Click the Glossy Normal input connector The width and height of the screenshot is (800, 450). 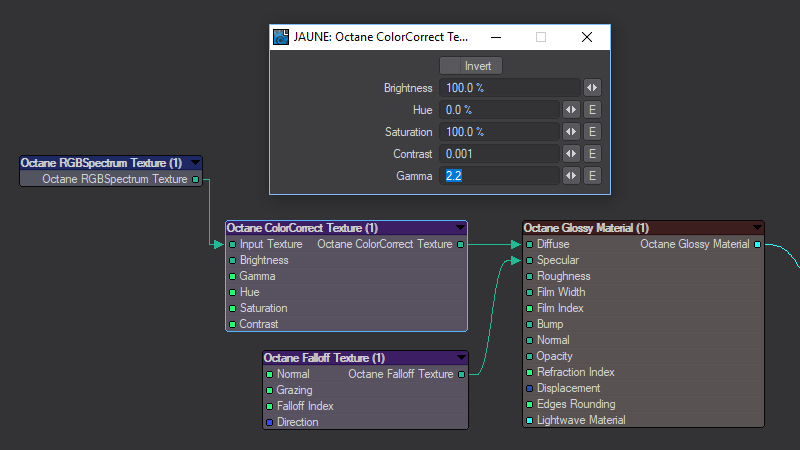click(x=530, y=340)
